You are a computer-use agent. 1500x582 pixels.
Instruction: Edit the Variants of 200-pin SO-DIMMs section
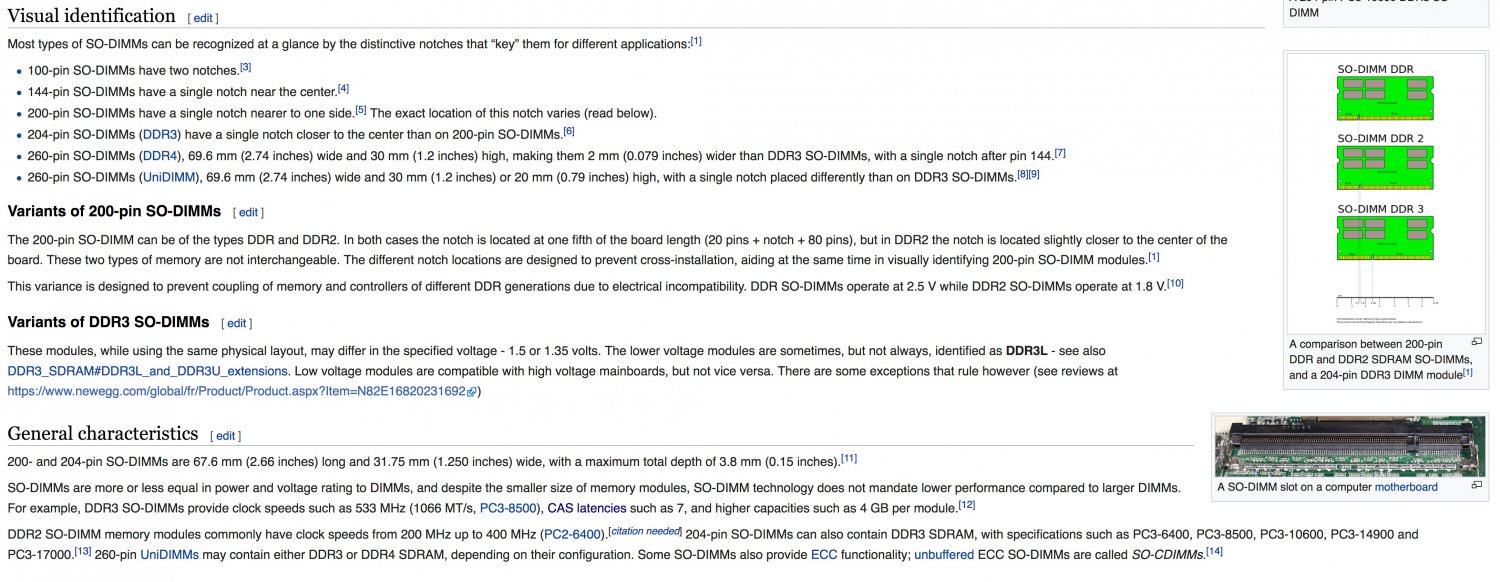[248, 212]
